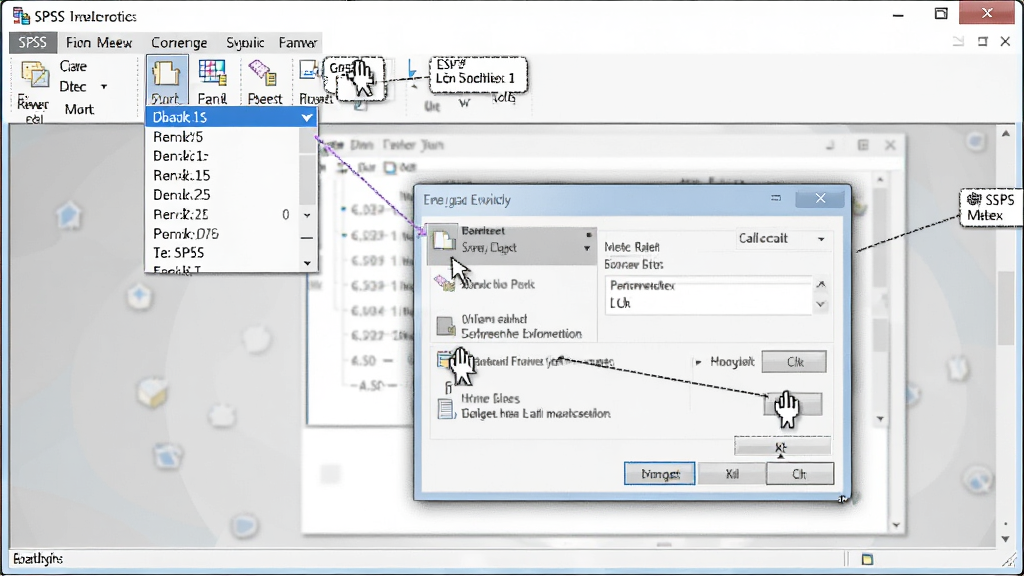Image resolution: width=1024 pixels, height=576 pixels.
Task: Click the main workspace scrollbar down arrow
Action: 1006,539
